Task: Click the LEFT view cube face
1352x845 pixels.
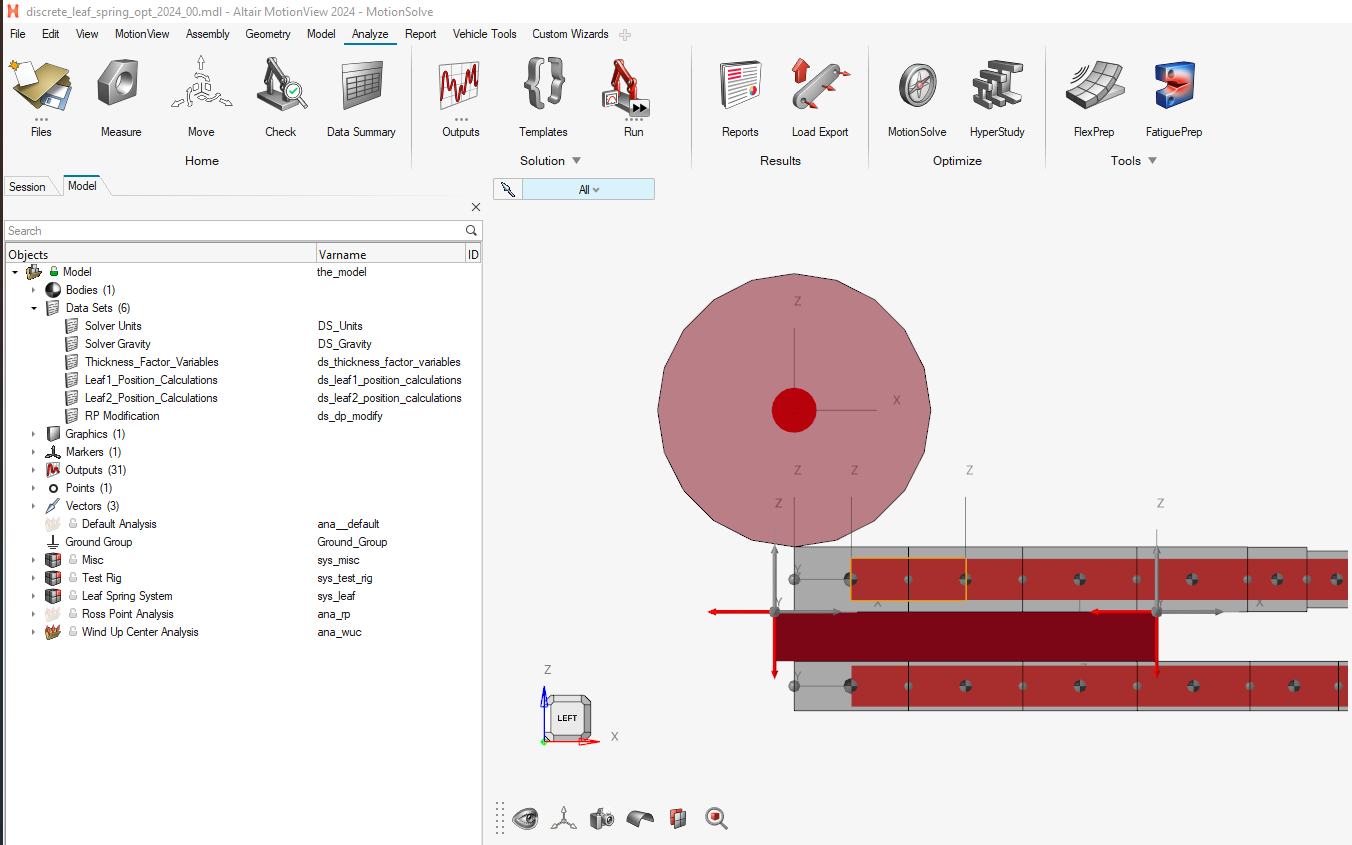Action: [567, 718]
